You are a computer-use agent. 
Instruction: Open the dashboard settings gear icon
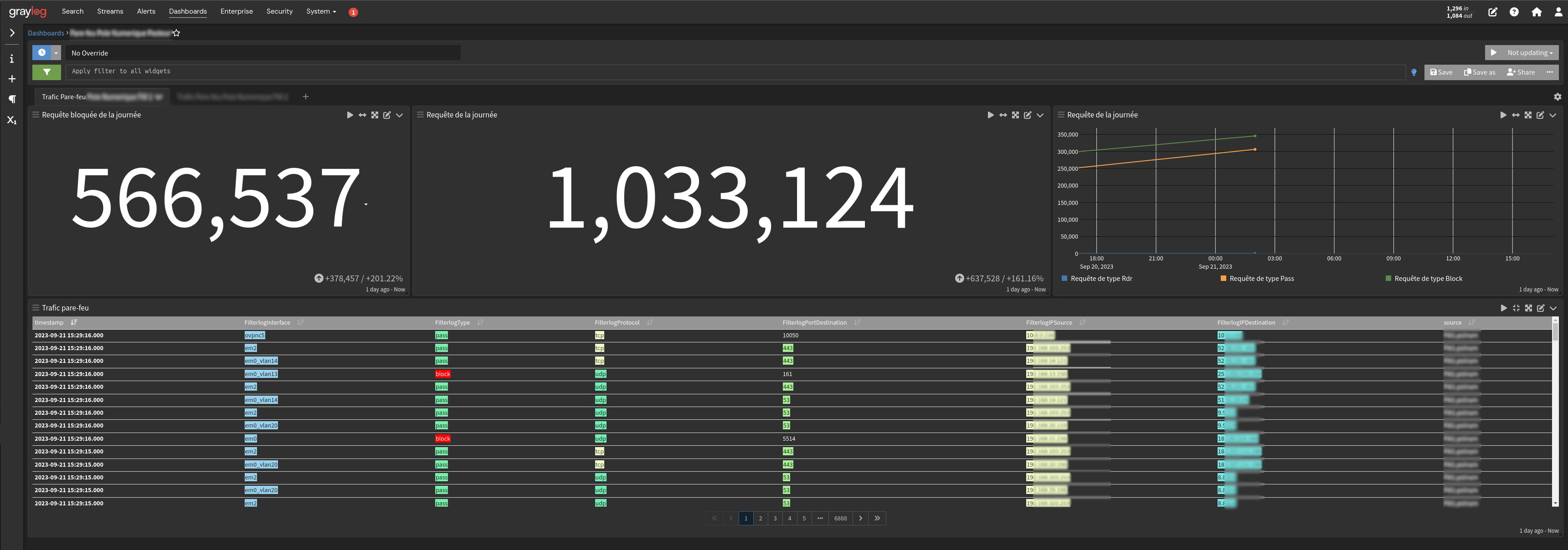pos(1557,97)
